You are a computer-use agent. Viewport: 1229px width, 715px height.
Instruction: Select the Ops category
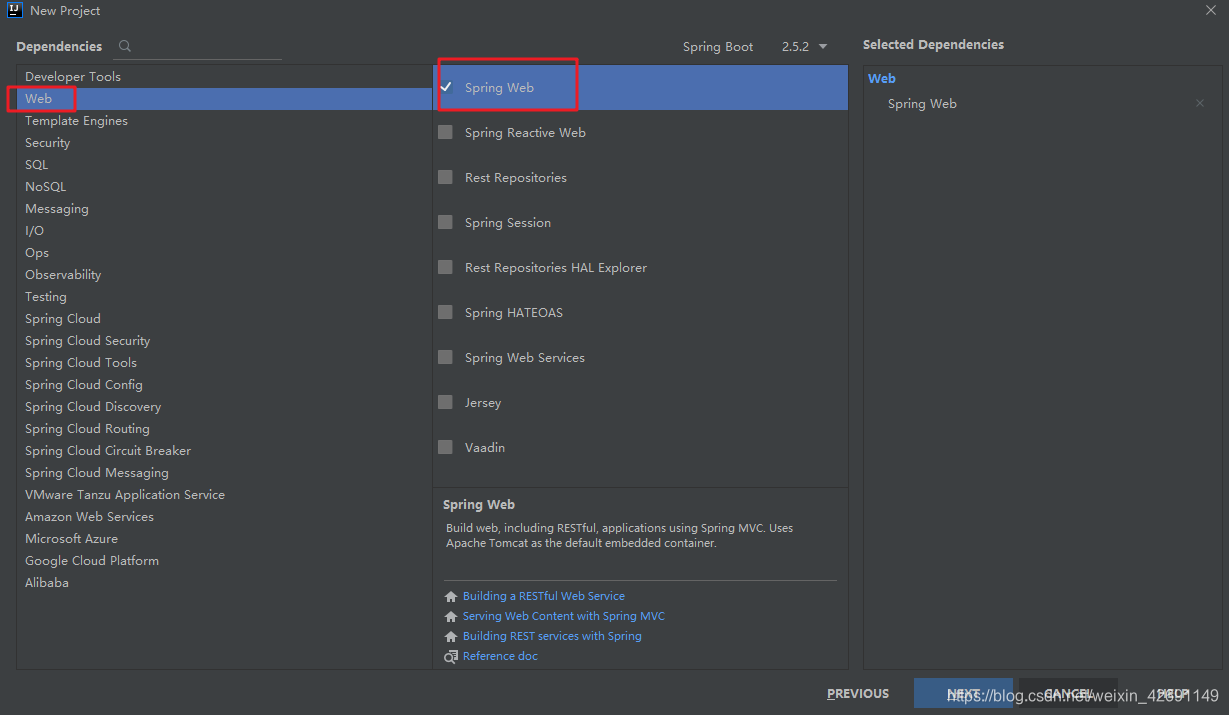click(224, 253)
